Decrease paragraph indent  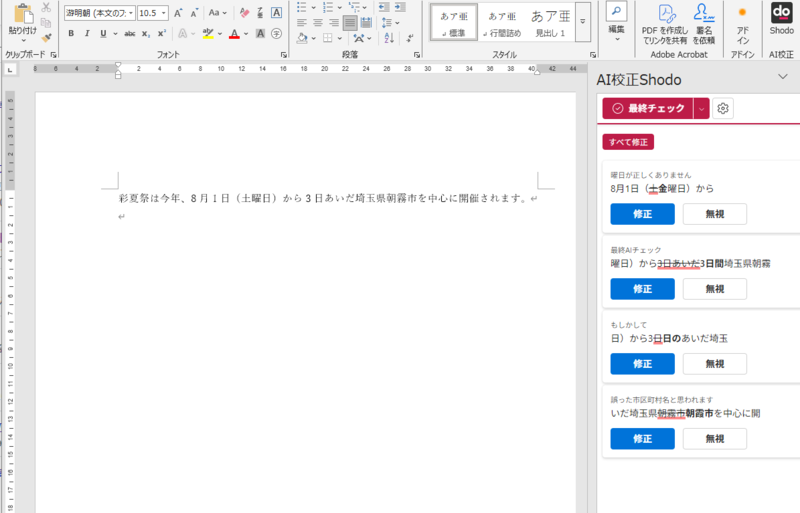pos(384,7)
